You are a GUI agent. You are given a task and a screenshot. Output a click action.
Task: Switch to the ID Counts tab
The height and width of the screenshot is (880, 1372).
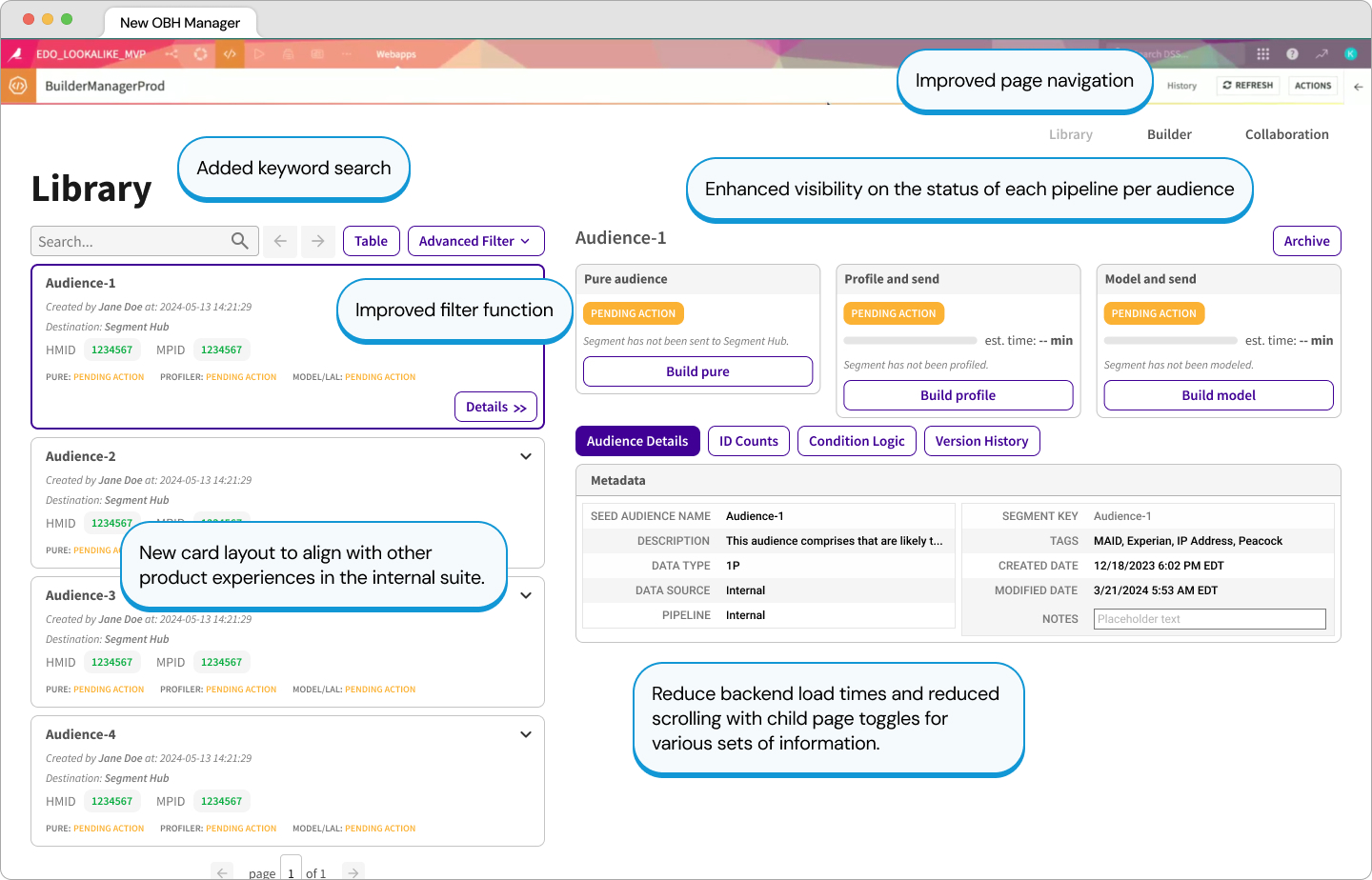point(748,441)
